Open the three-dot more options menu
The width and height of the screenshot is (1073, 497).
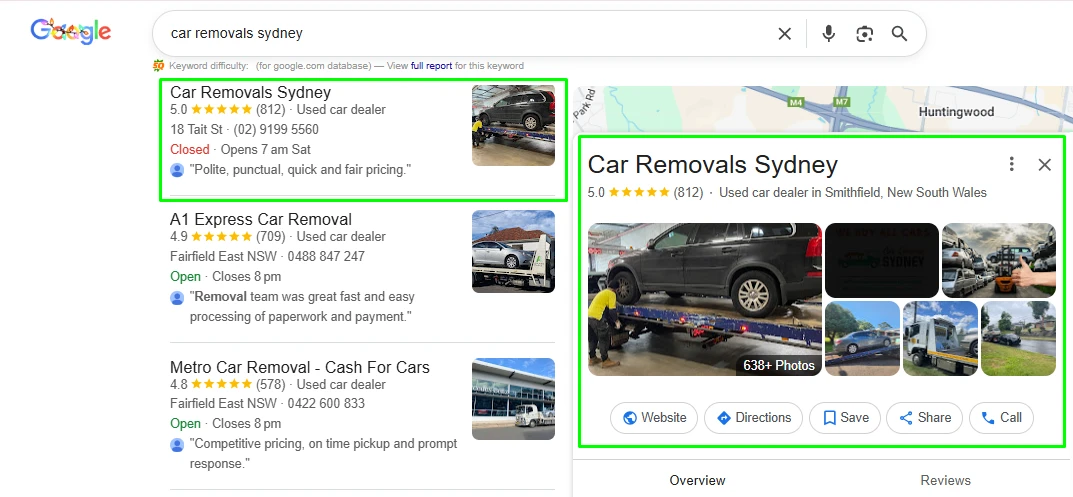(x=1012, y=164)
